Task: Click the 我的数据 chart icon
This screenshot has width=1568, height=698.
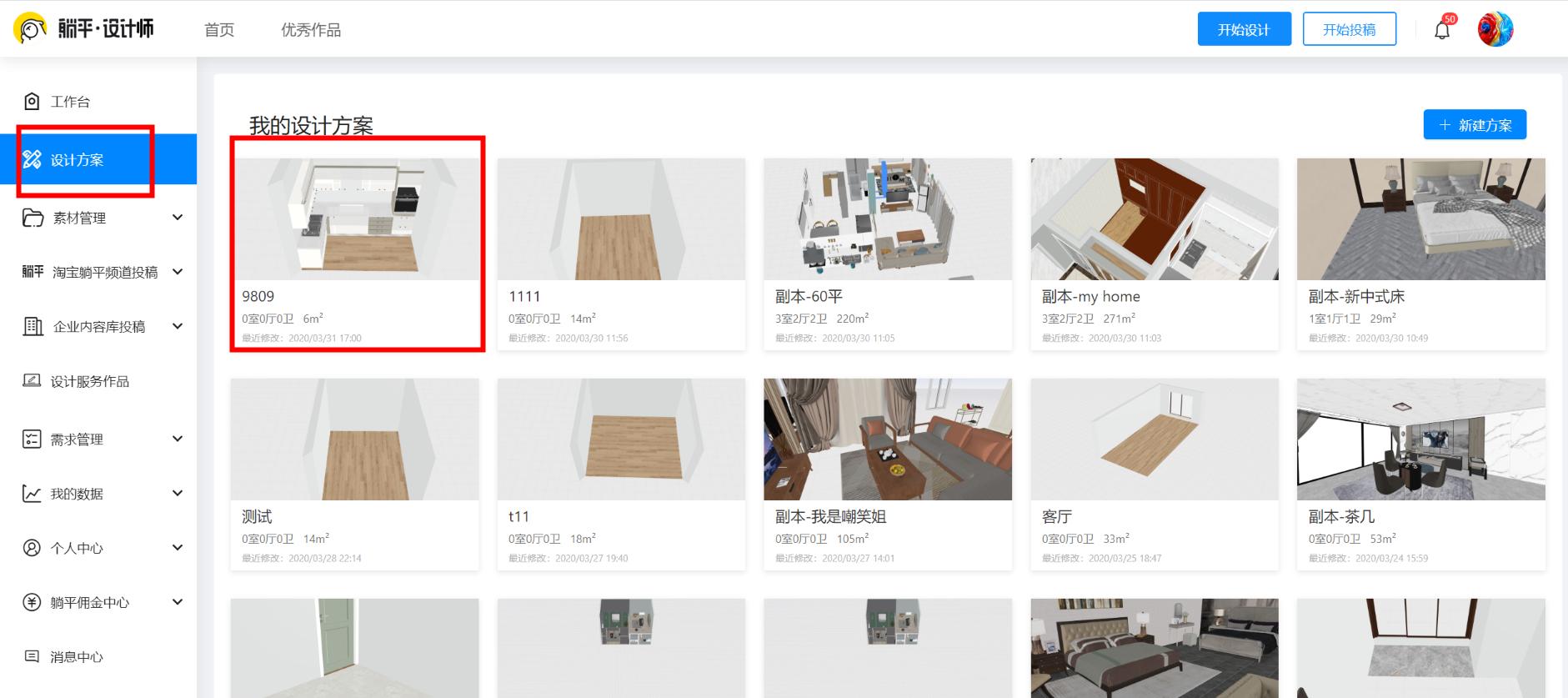Action: (x=32, y=494)
